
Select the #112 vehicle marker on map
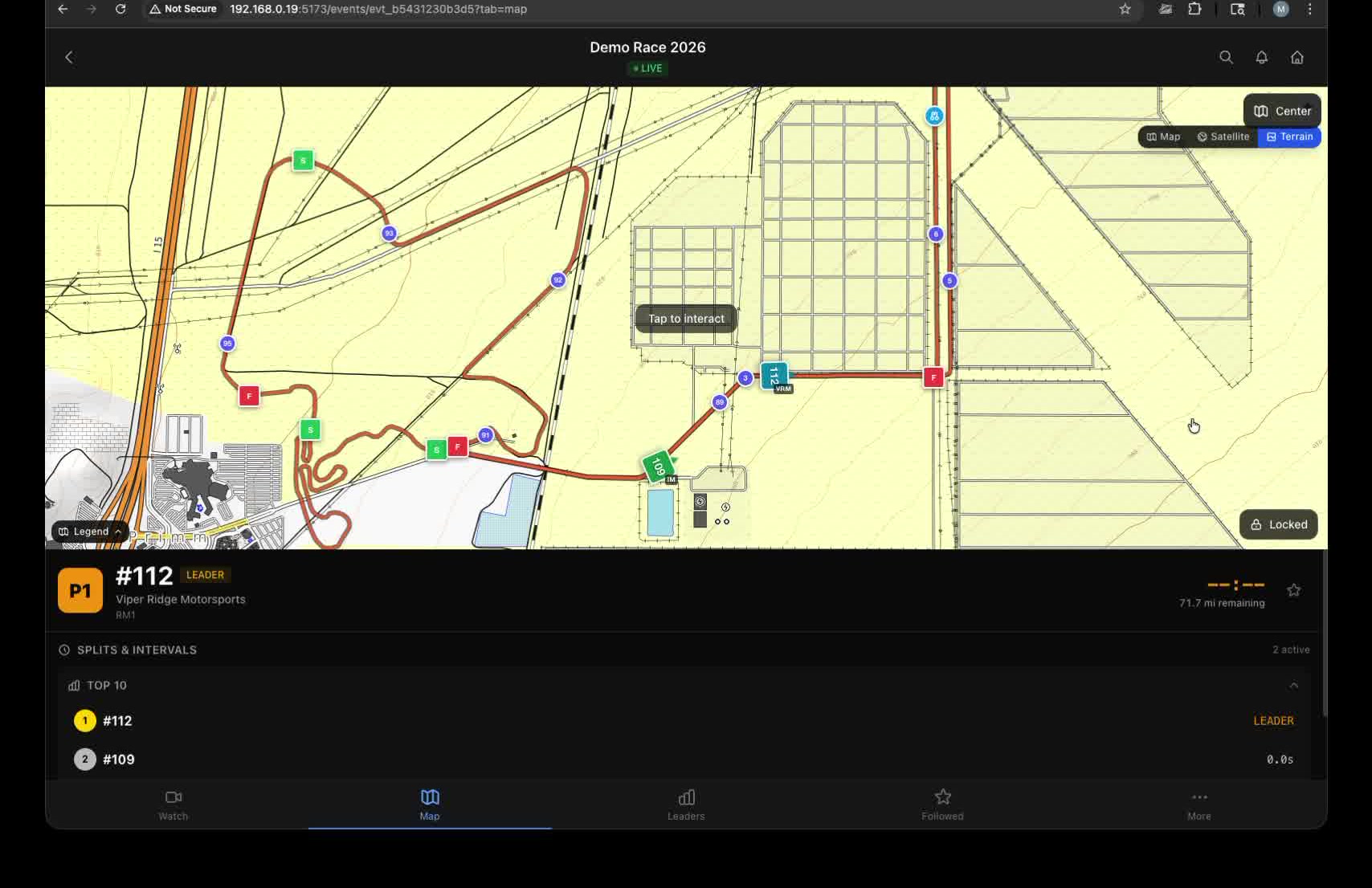click(774, 376)
